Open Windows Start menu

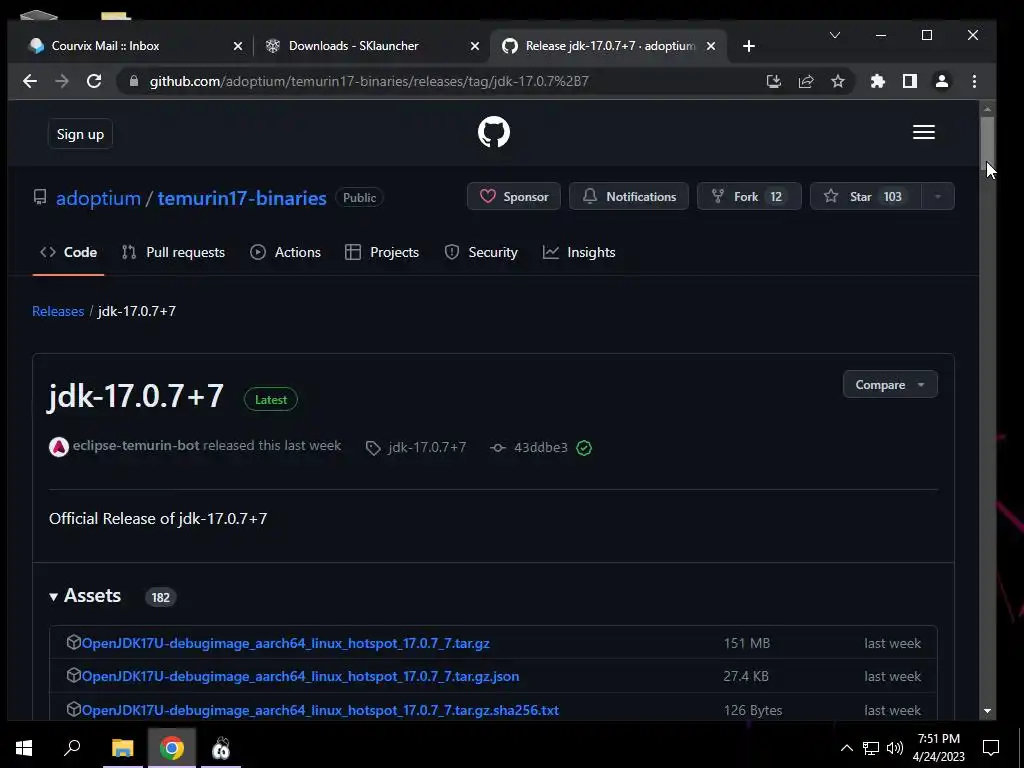tap(24, 748)
